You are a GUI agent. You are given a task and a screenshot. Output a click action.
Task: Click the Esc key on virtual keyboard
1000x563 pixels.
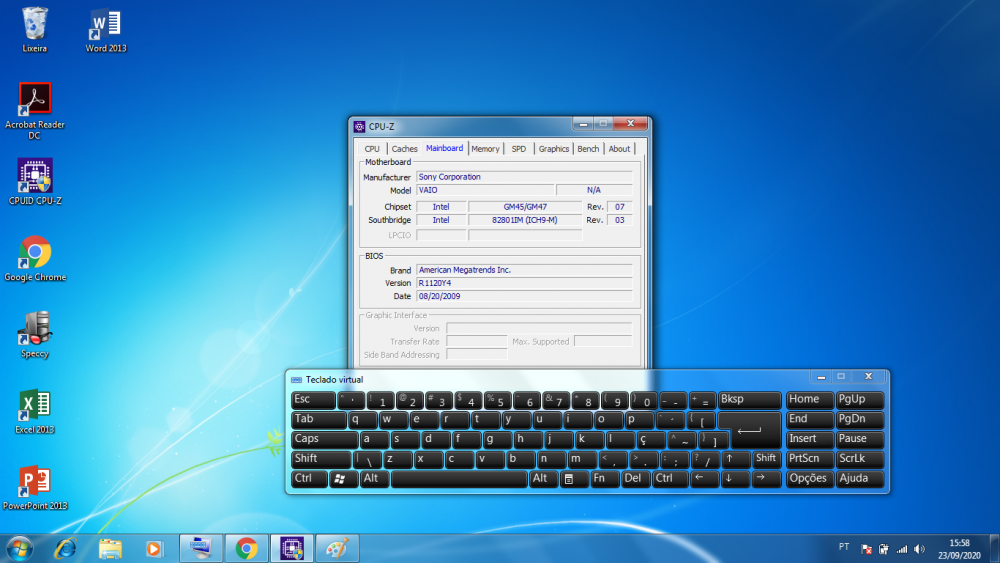(313, 400)
